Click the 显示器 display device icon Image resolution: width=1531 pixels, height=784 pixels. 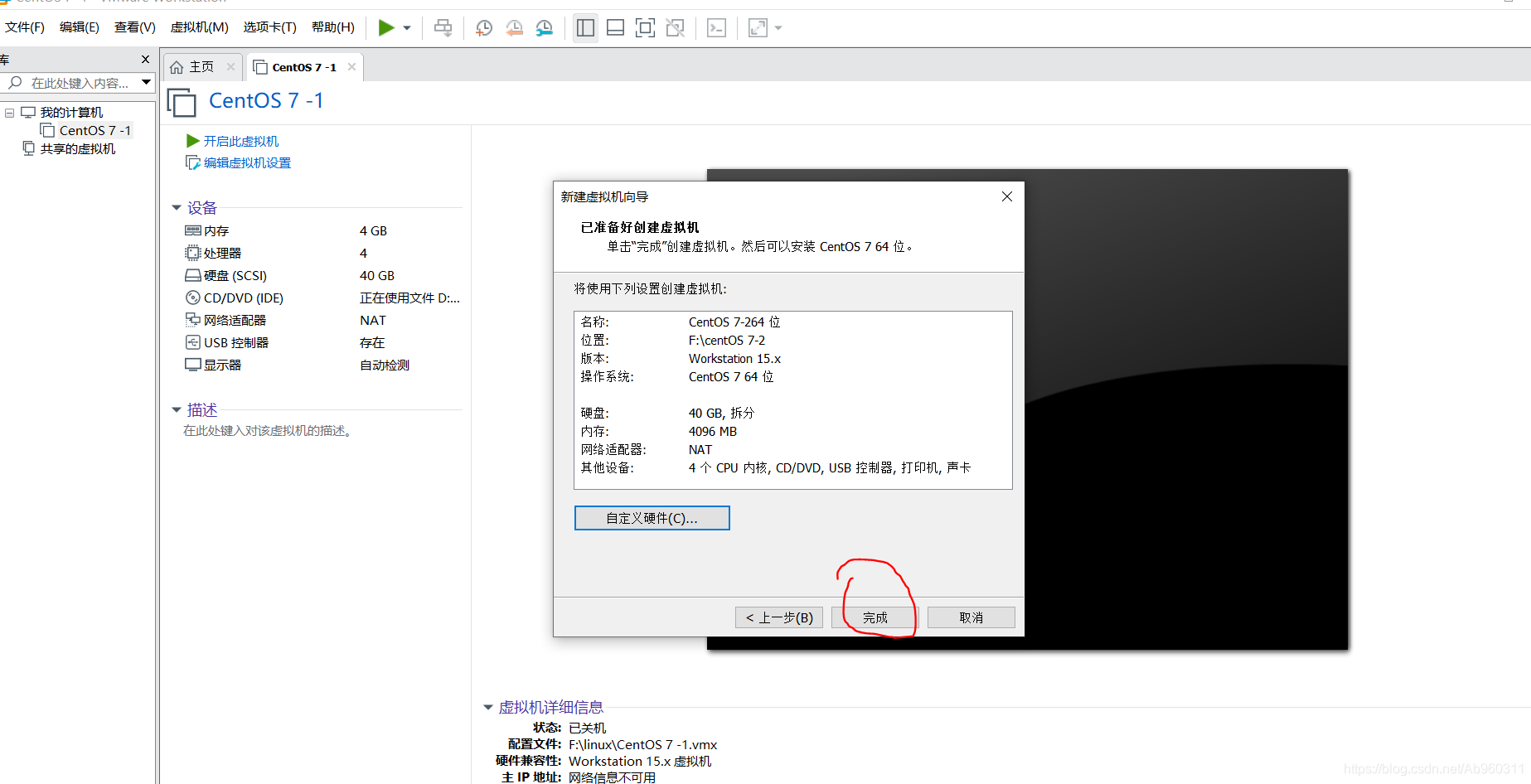click(193, 365)
